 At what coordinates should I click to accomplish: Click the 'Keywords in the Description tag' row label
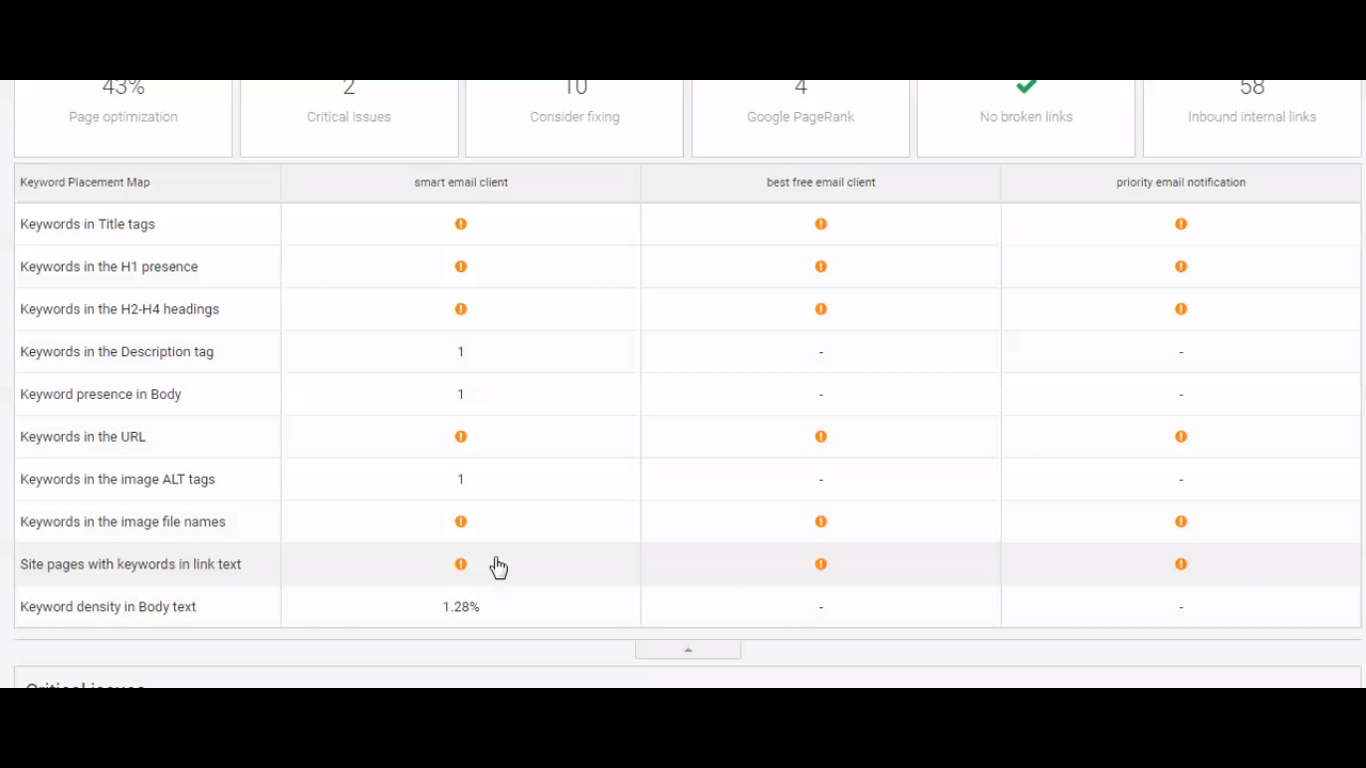(x=117, y=352)
